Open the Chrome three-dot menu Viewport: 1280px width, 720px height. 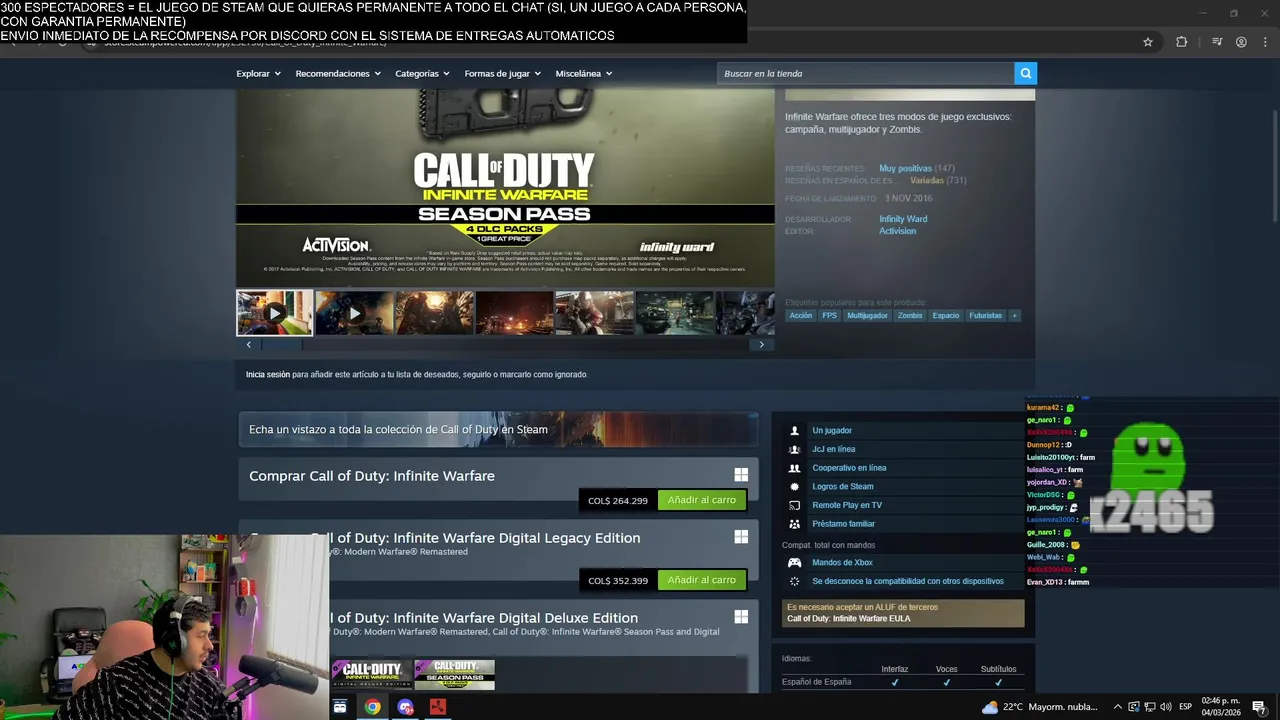1267,42
